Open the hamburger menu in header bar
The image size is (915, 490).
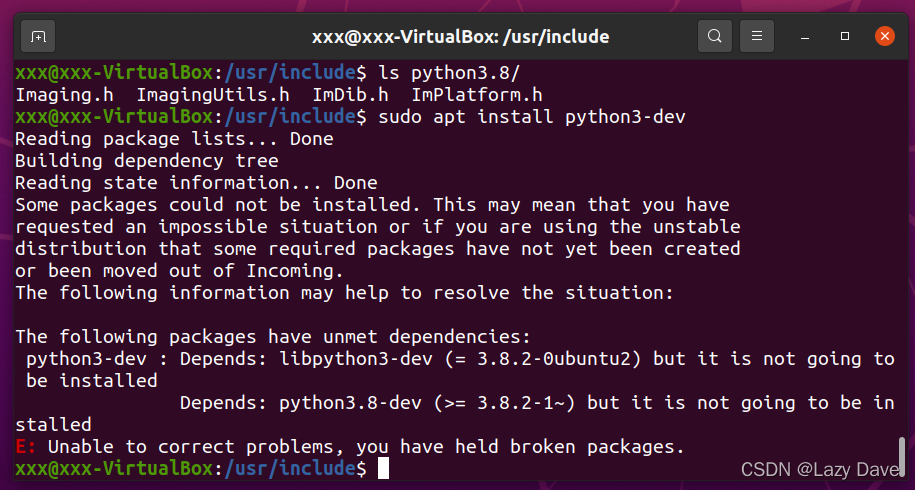757,36
